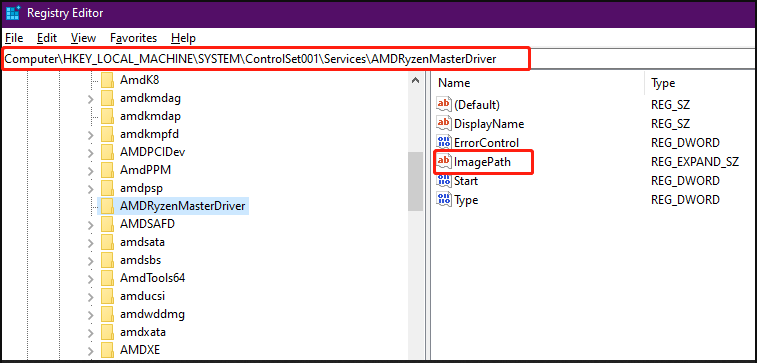Click the Start DWORD value icon
The height and width of the screenshot is (363, 757).
443,181
